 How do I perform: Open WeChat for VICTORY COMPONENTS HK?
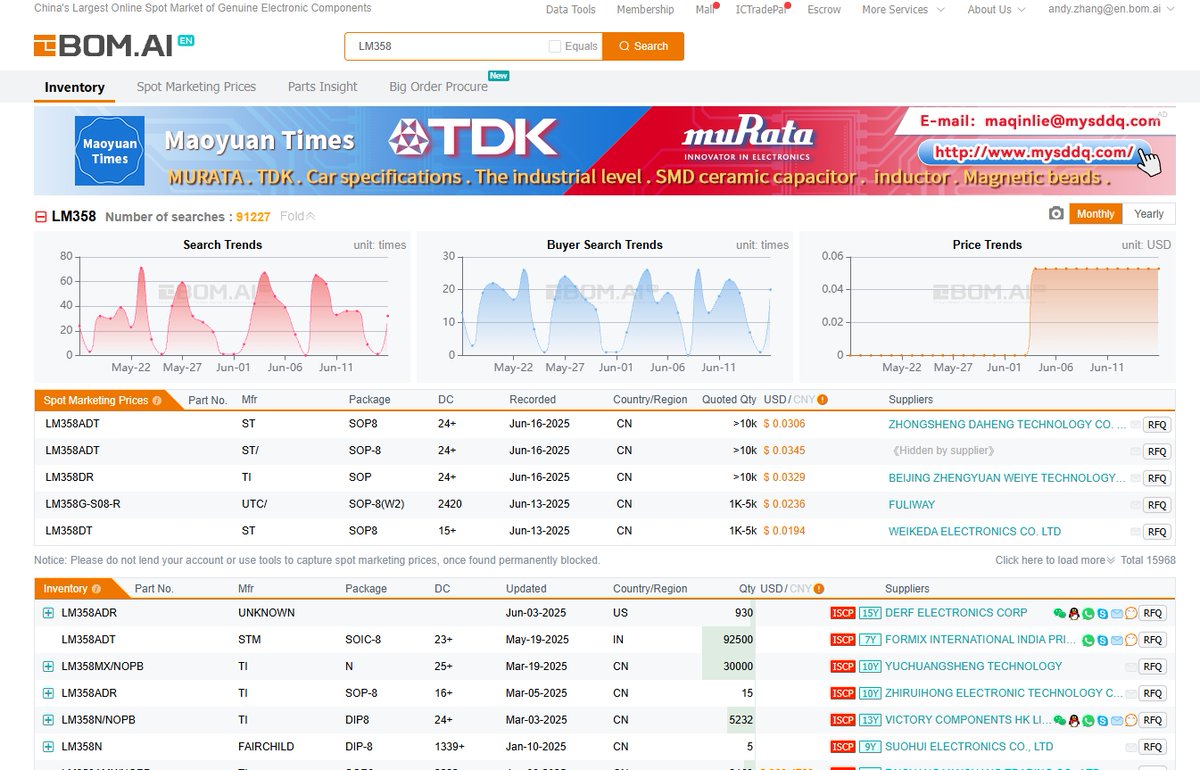click(x=1060, y=720)
